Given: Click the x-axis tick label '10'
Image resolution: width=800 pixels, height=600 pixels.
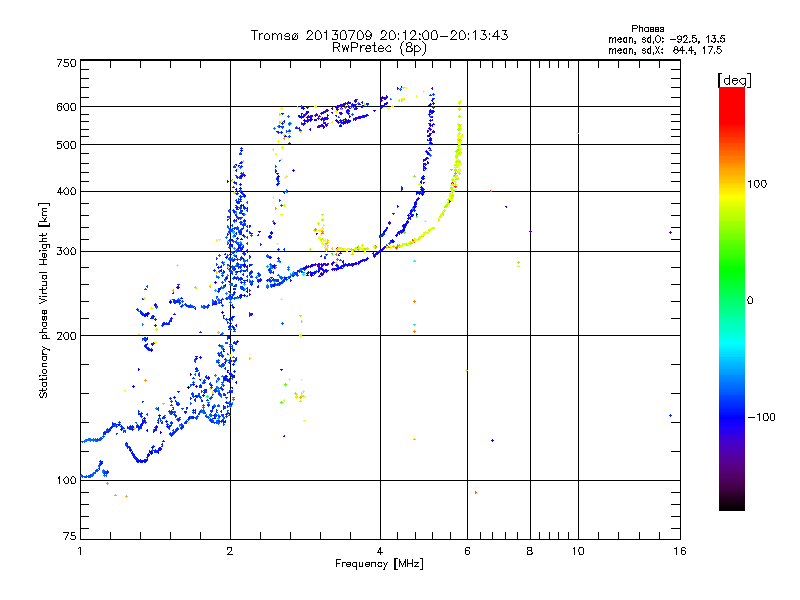Looking at the screenshot, I should (x=578, y=551).
